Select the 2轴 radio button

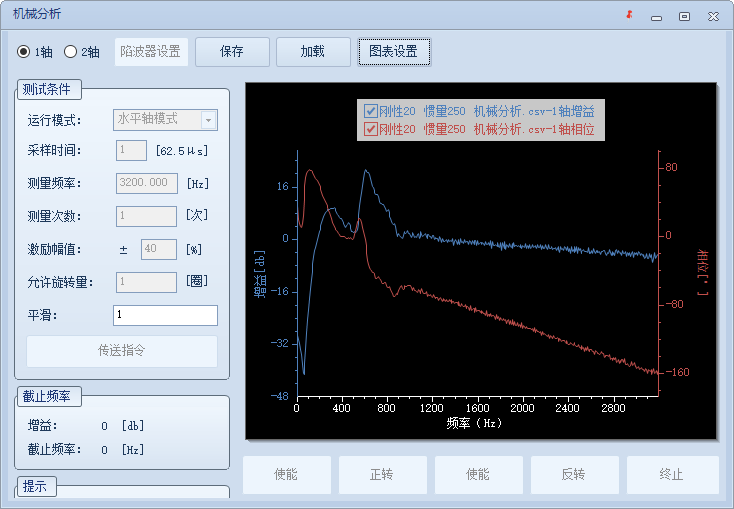71,52
